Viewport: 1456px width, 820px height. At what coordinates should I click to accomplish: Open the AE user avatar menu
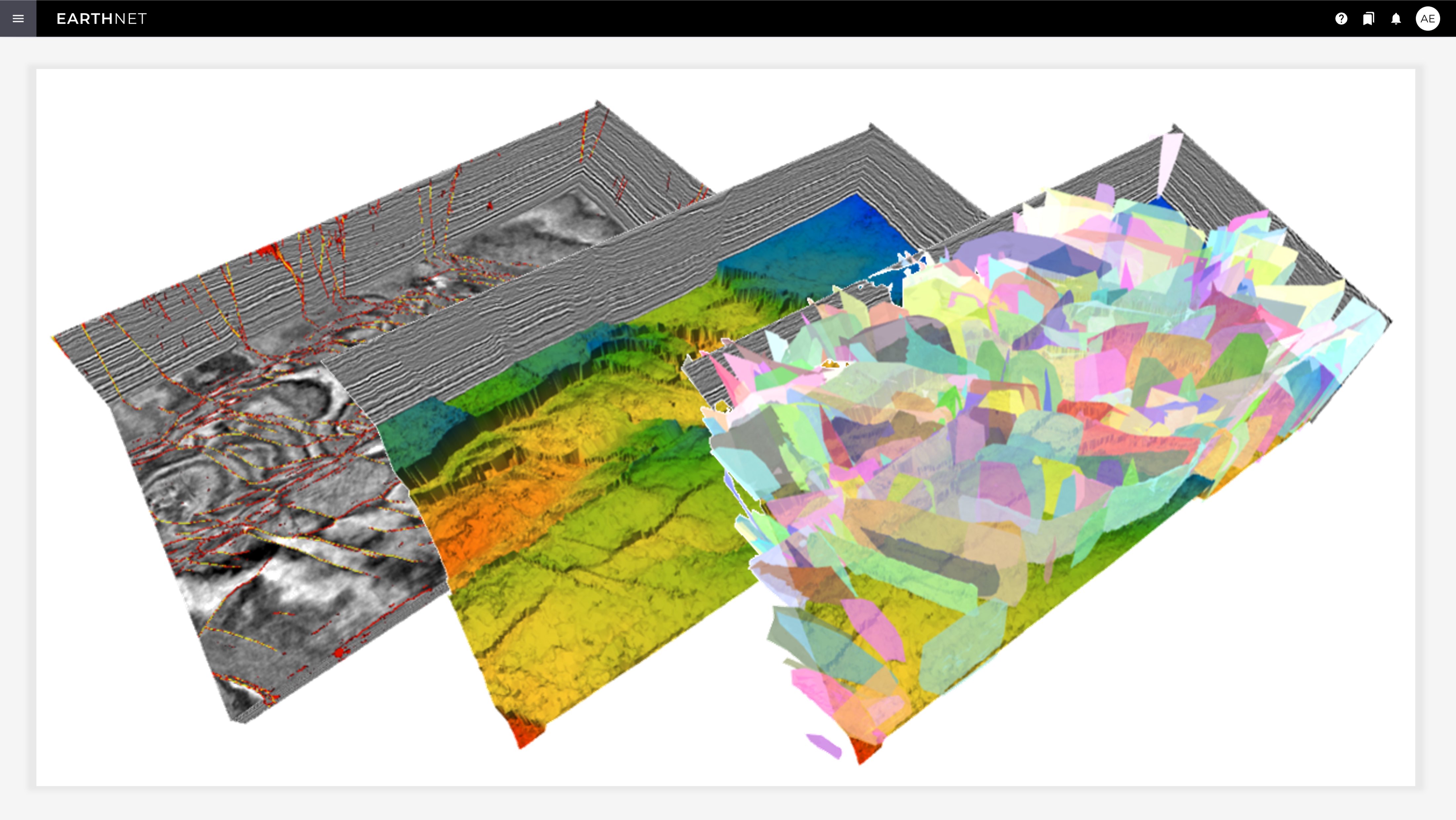(x=1428, y=19)
